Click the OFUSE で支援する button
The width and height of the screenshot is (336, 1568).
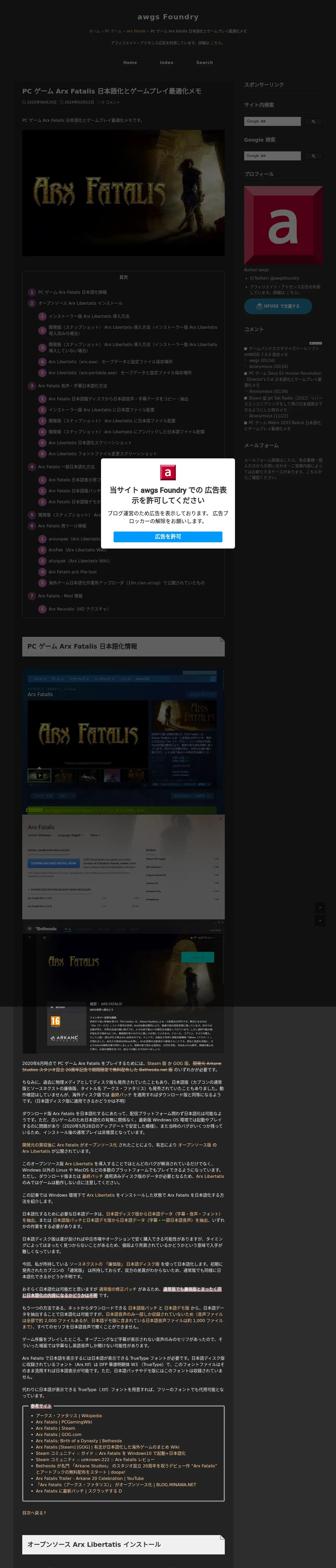pos(278,306)
